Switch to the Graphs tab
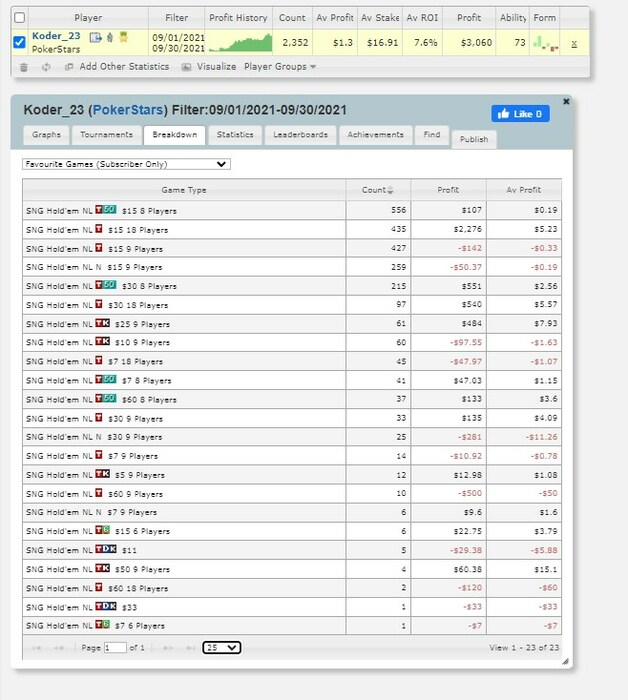The height and width of the screenshot is (700, 628). (46, 135)
